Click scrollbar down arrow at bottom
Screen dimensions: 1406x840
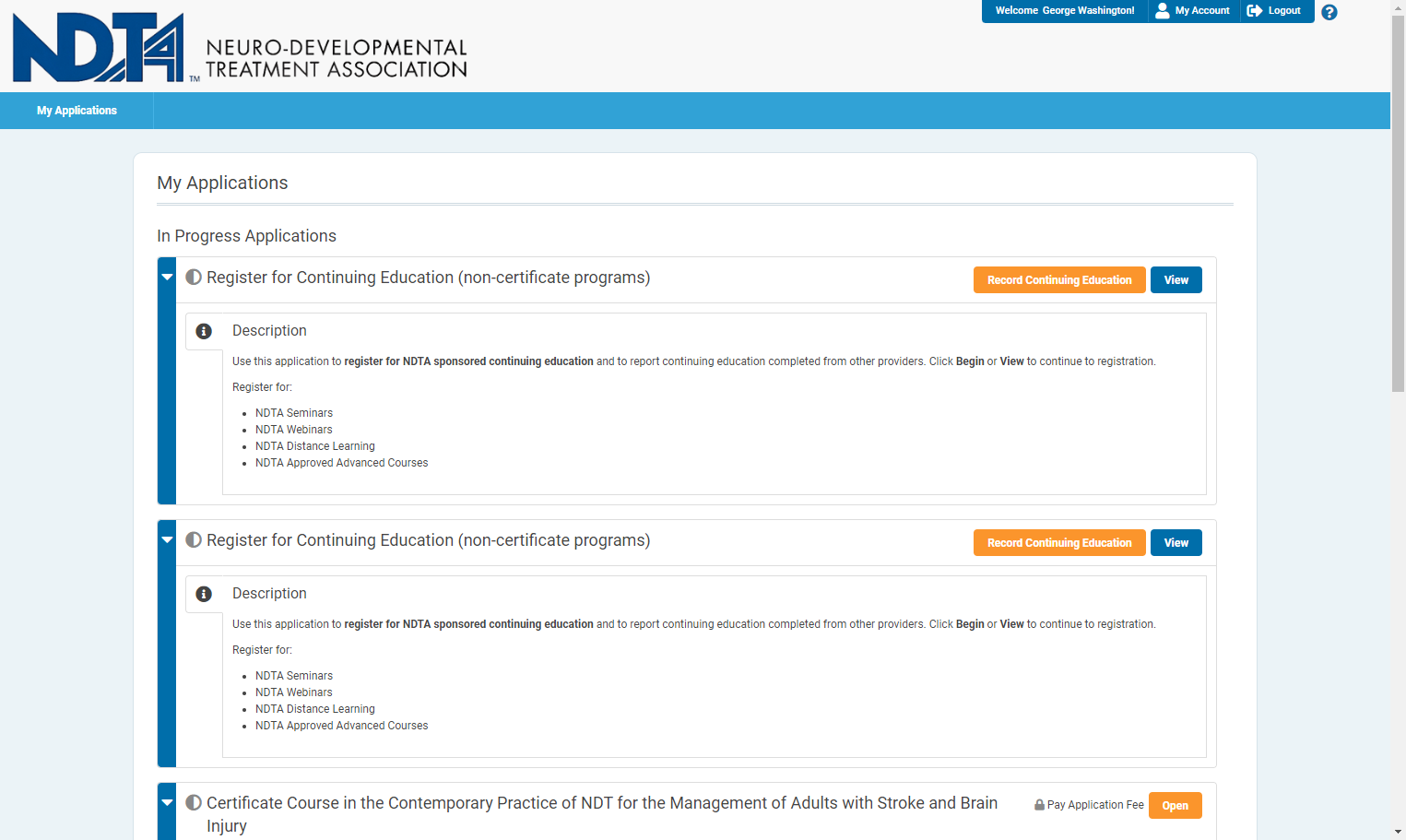(1398, 833)
